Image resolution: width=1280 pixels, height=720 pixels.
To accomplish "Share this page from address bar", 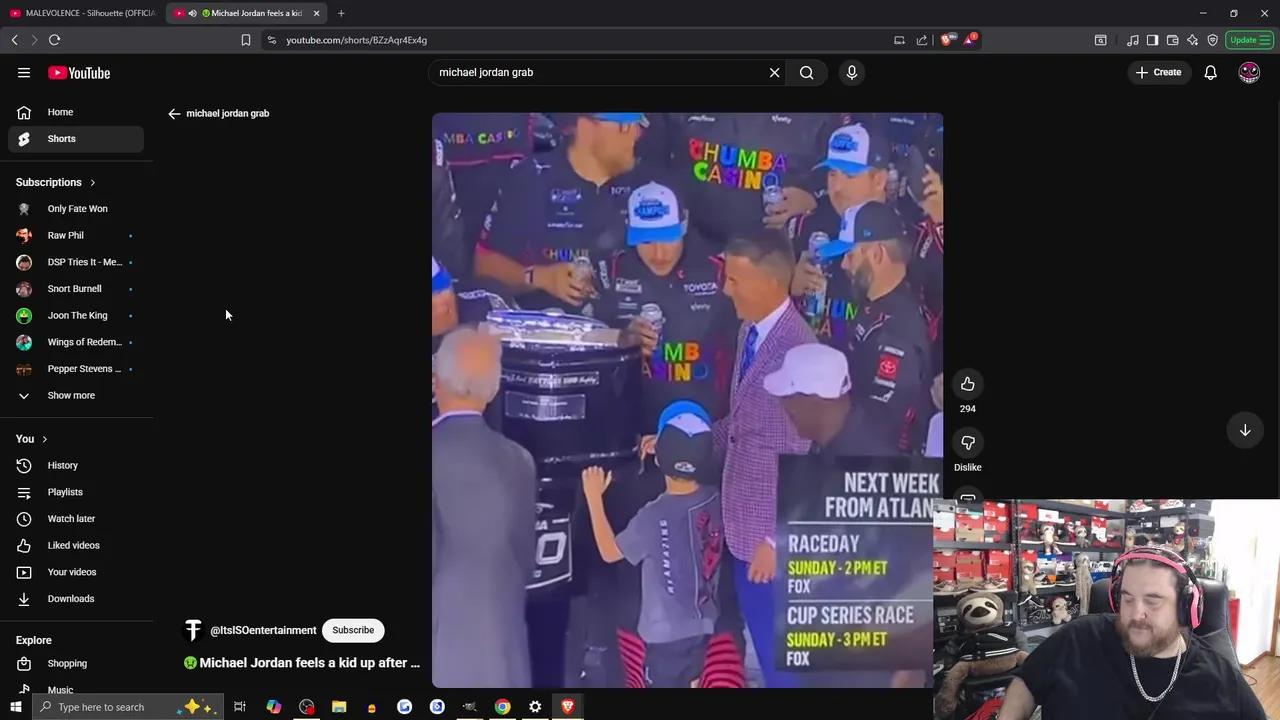I will (x=922, y=40).
